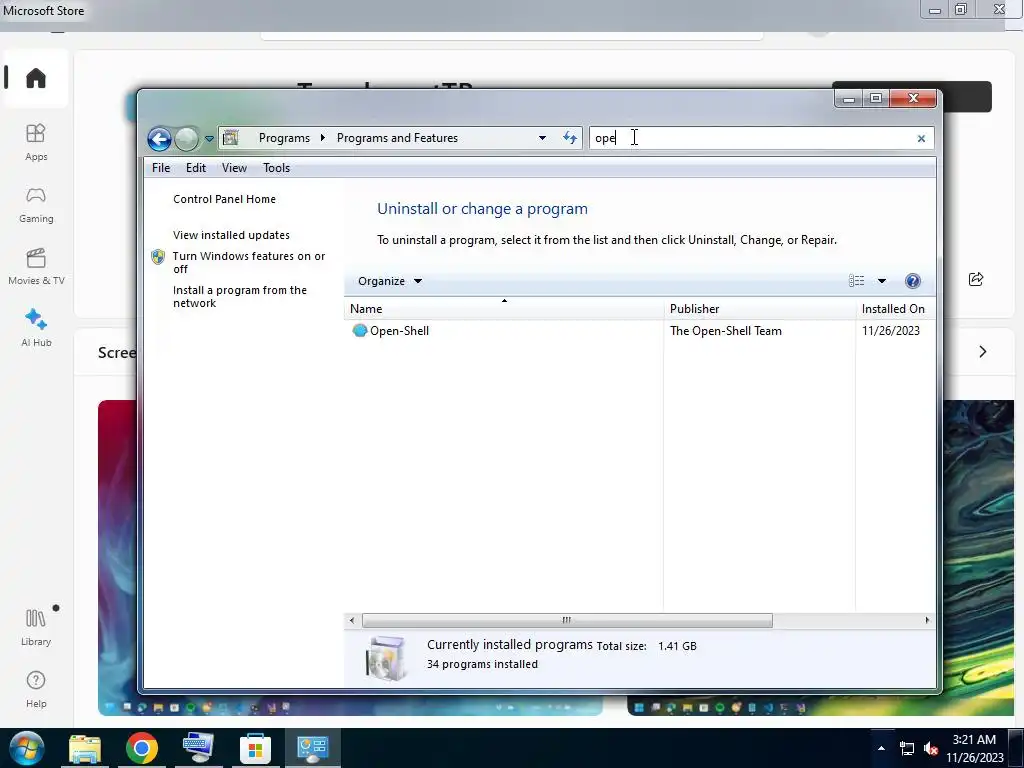Viewport: 1024px width, 768px height.
Task: Open Help in Microsoft Store sidebar
Action: point(36,689)
